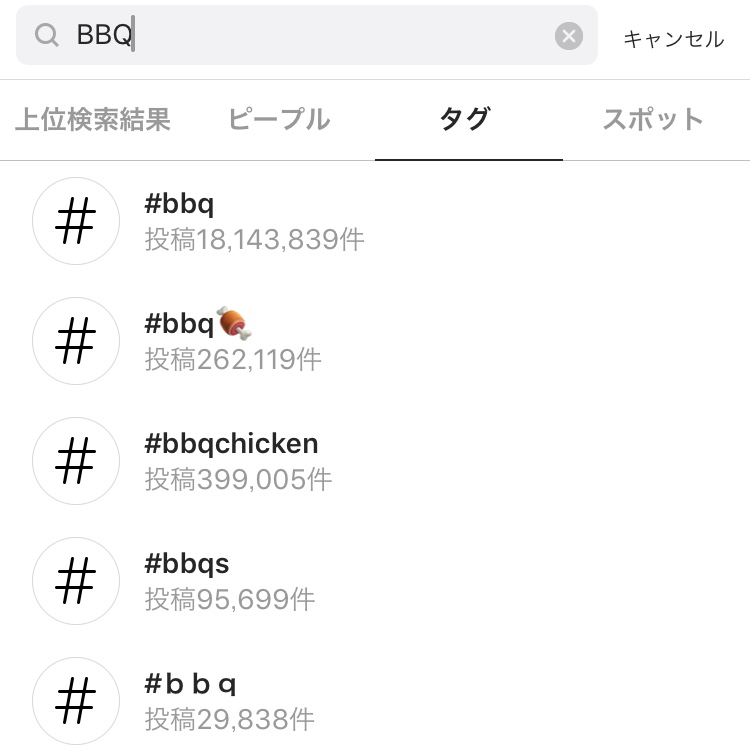Switch to the スポット tab
The width and height of the screenshot is (750, 754).
tap(653, 120)
